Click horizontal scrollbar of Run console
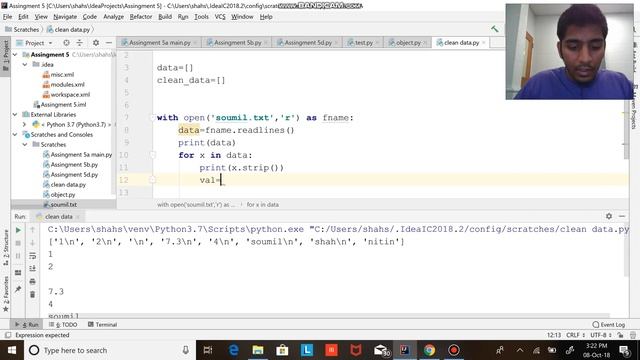This screenshot has width=640, height=360. tap(329, 316)
